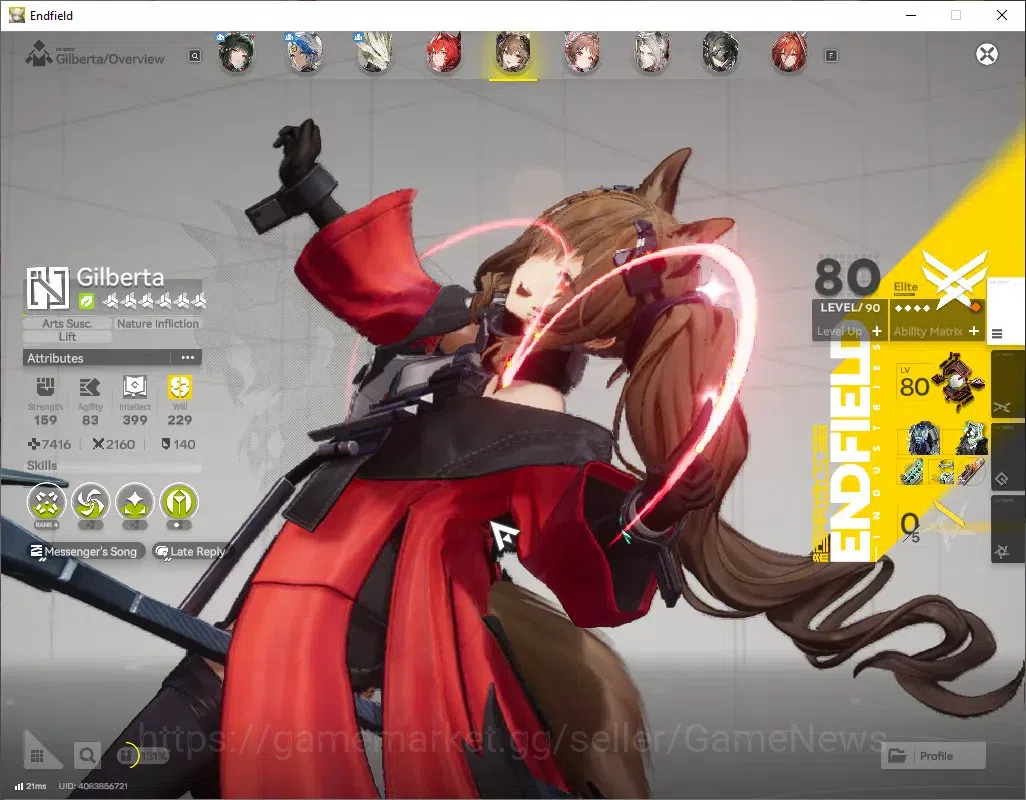Open the third star skill icon
The width and height of the screenshot is (1026, 800).
135,503
